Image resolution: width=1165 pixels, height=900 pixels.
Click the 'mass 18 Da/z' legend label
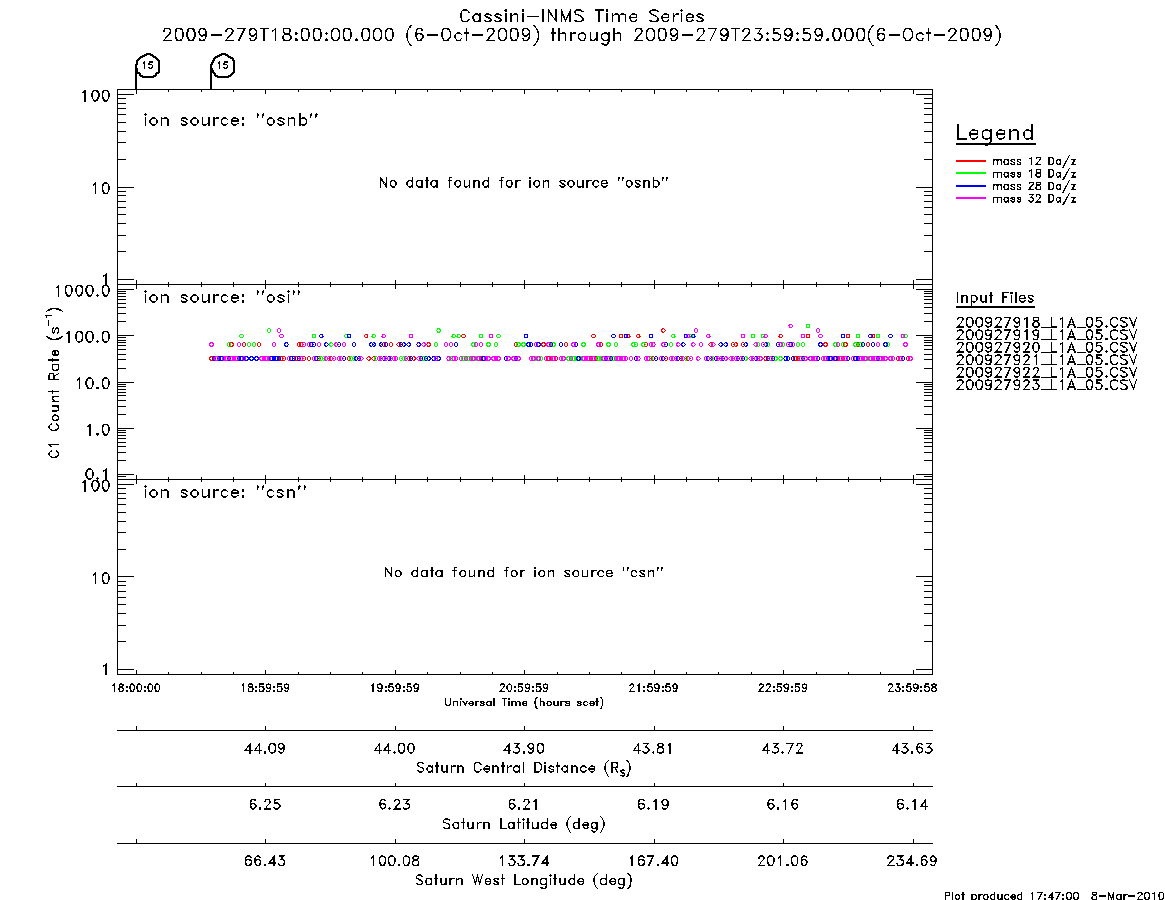1034,174
